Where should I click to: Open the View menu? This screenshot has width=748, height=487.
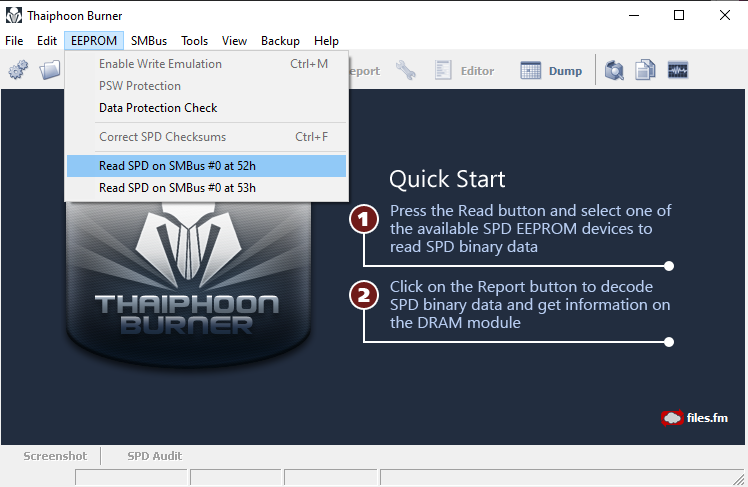point(234,41)
